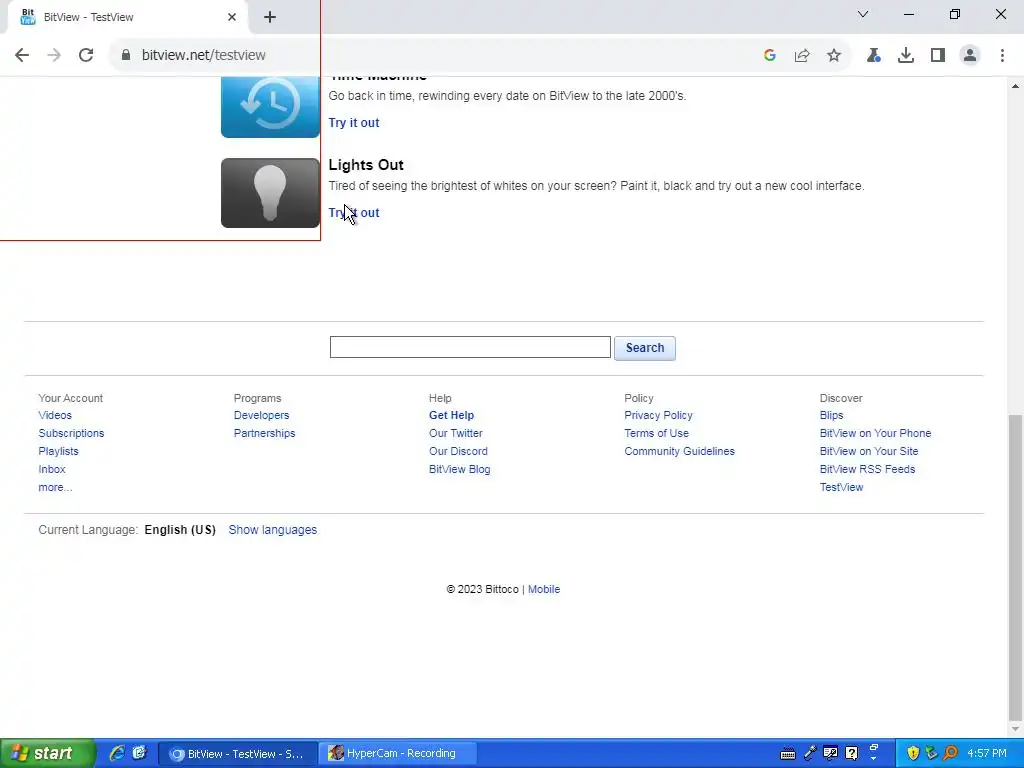Viewport: 1024px width, 768px height.
Task: Open the Our Twitter link
Action: pyautogui.click(x=456, y=433)
